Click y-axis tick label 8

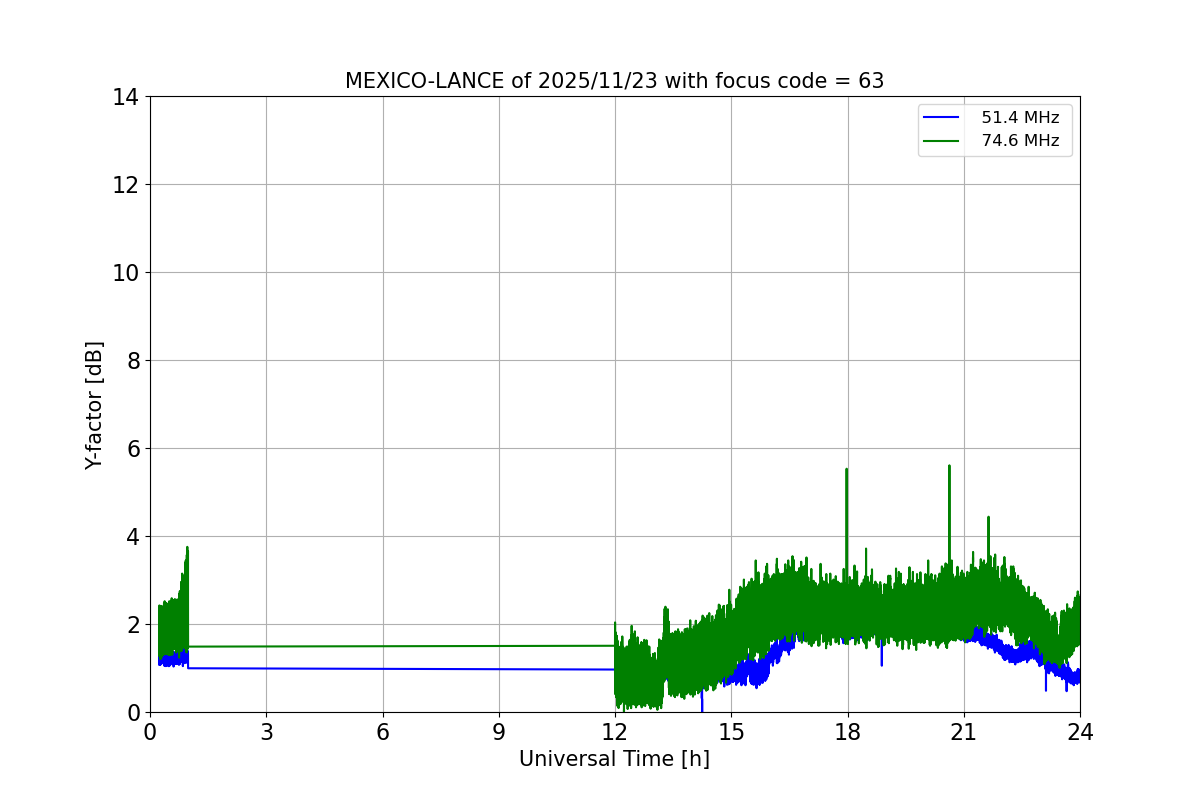[x=132, y=361]
